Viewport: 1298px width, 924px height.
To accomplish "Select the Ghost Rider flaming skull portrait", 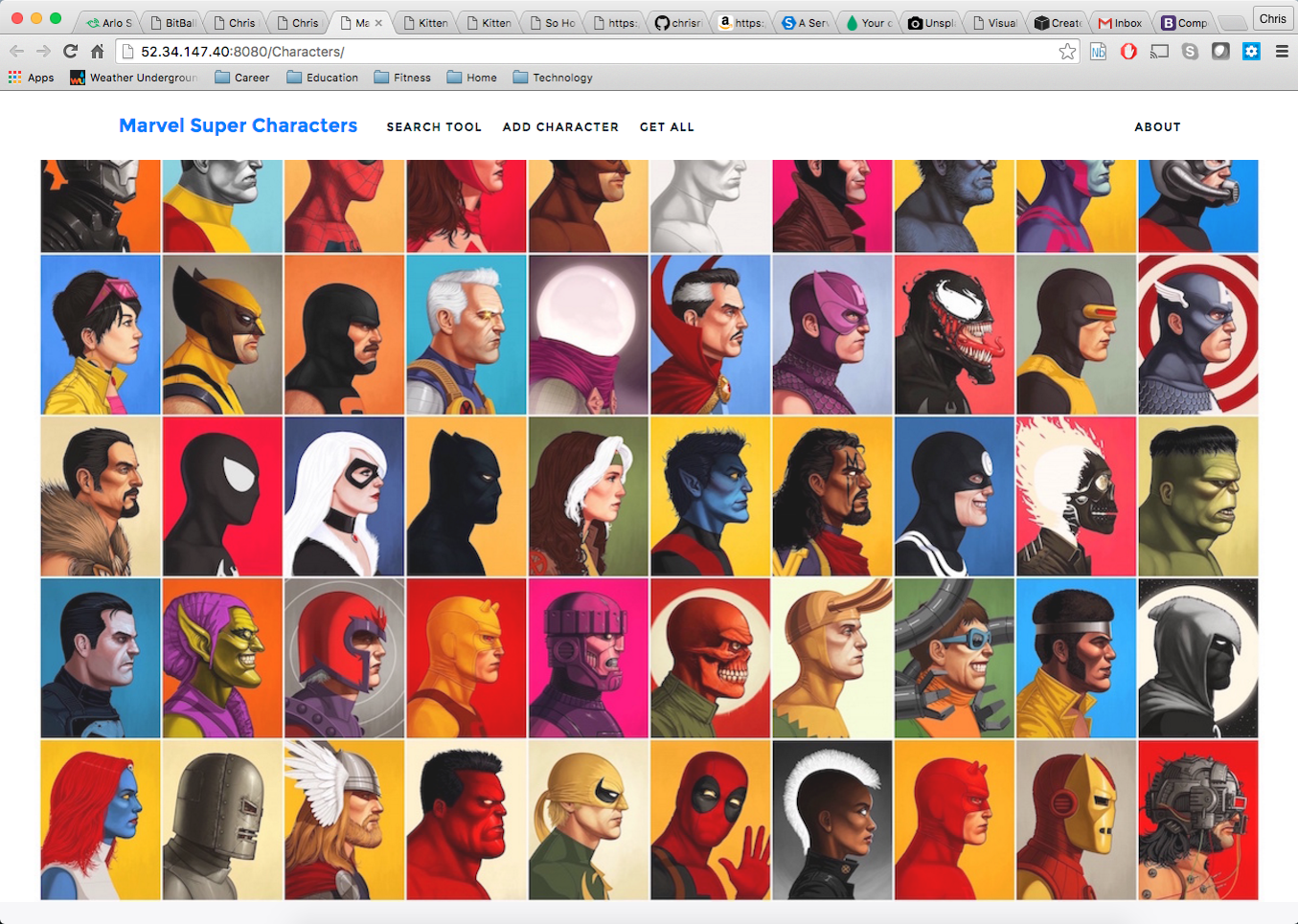I will pyautogui.click(x=1076, y=496).
